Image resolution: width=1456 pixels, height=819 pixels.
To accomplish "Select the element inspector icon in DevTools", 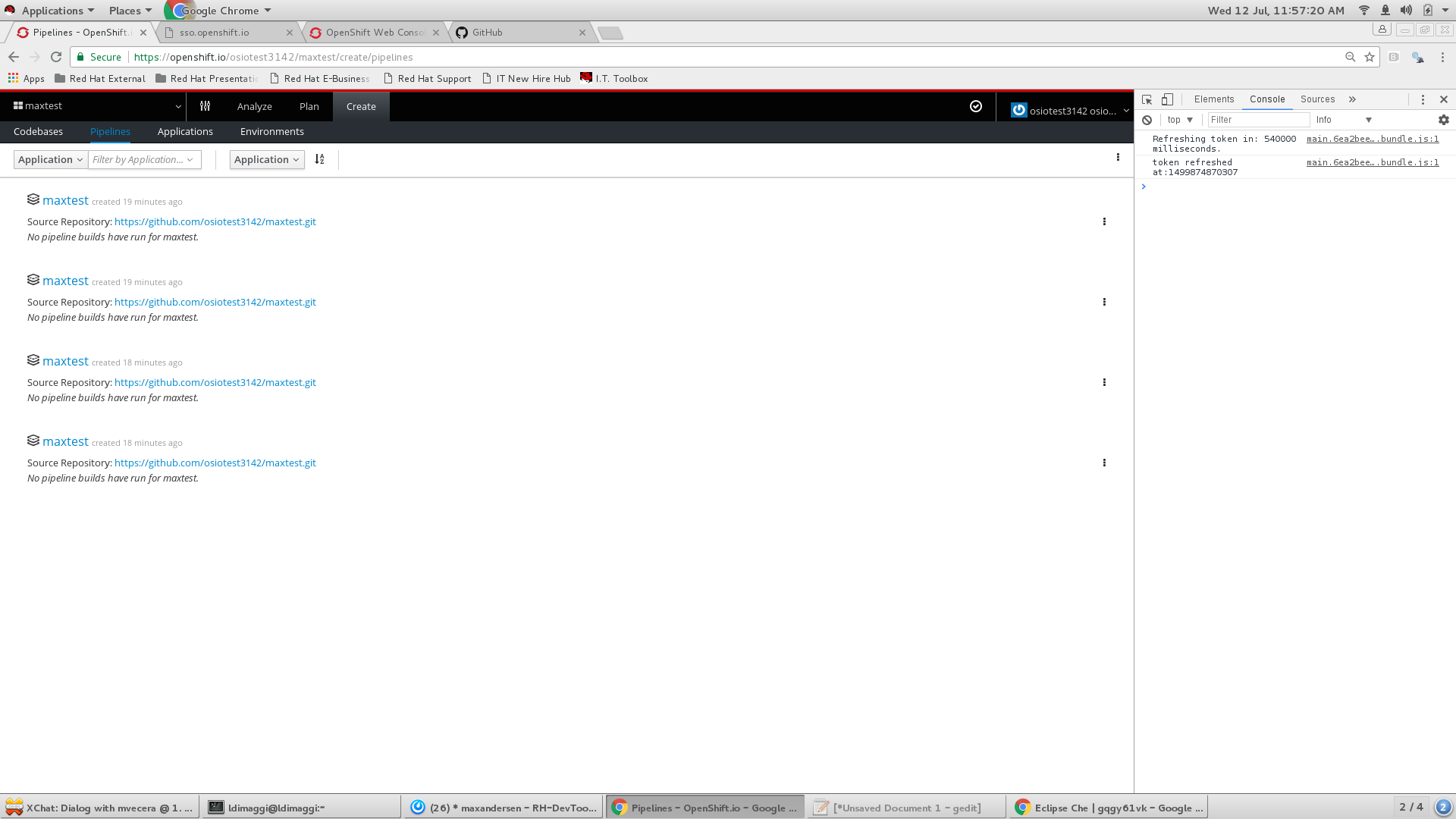I will click(1147, 99).
